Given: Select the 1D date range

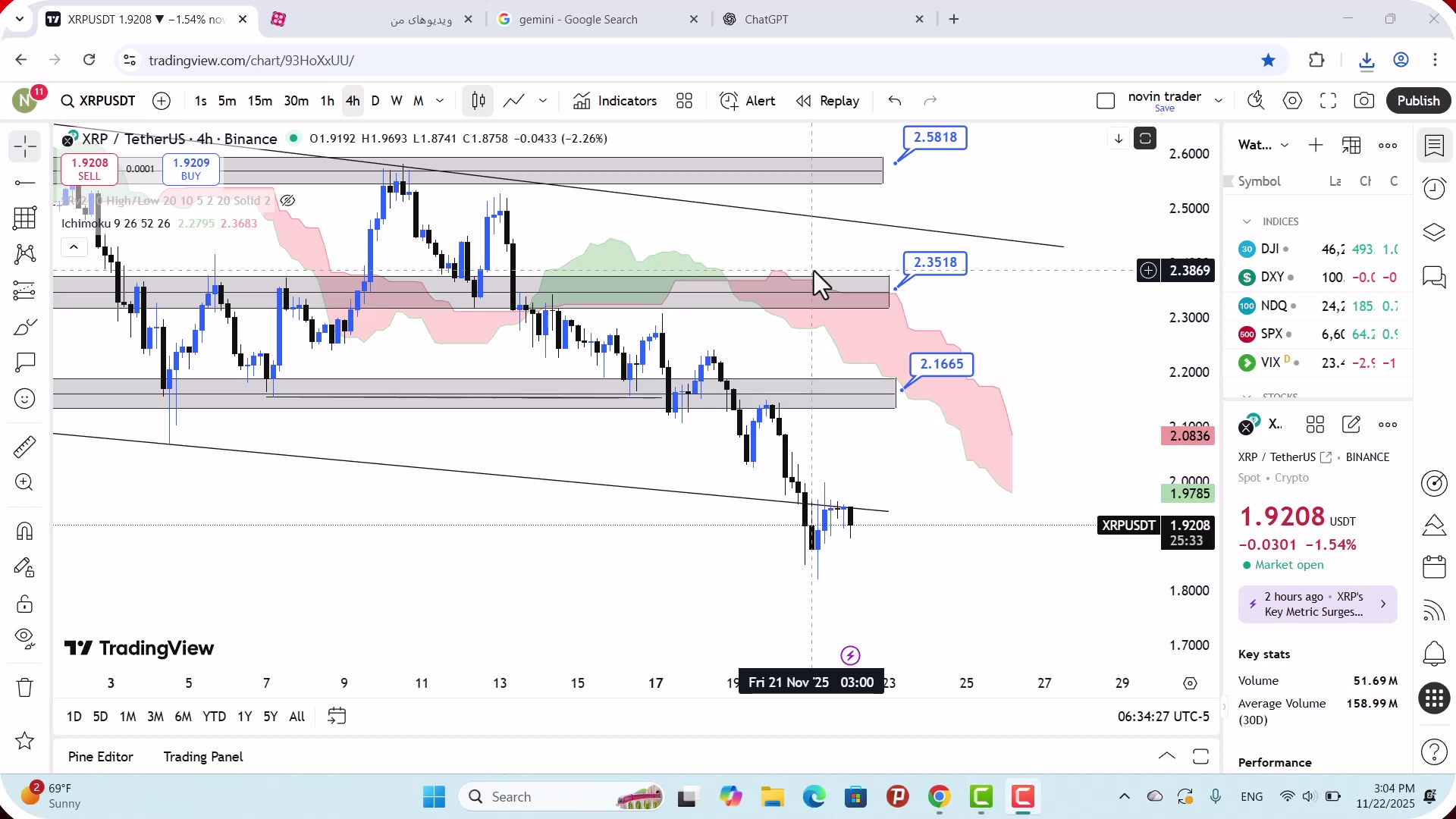Looking at the screenshot, I should [74, 717].
